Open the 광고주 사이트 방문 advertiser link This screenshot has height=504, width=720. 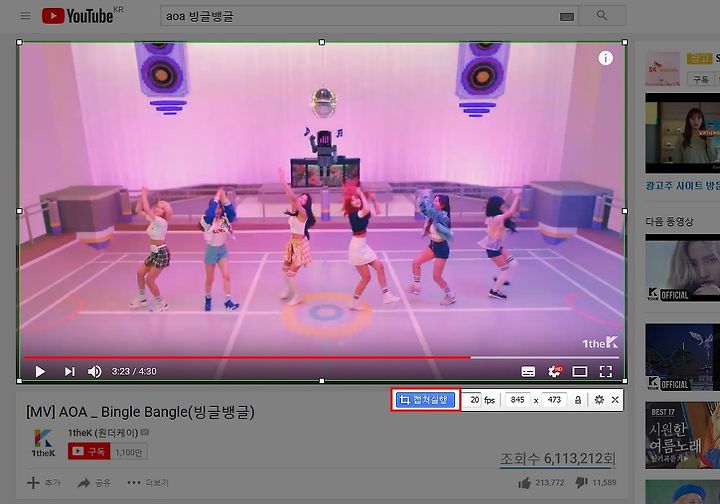682,186
